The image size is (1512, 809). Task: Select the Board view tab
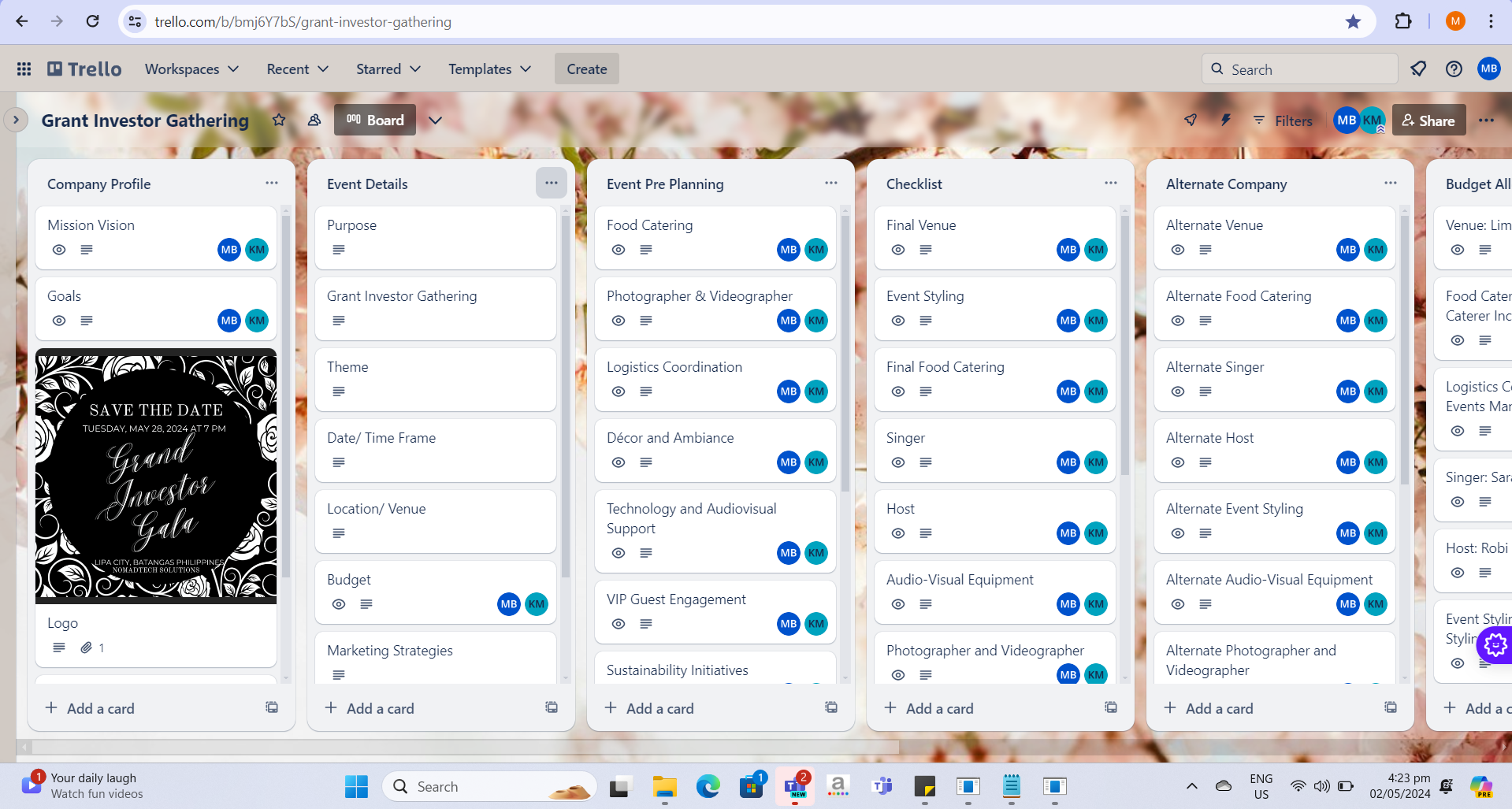[375, 121]
